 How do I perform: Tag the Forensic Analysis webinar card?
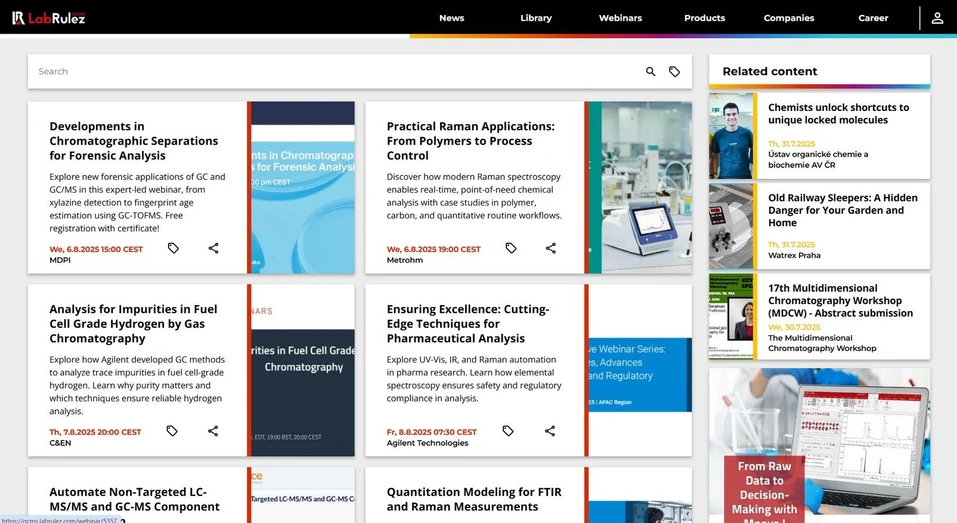point(173,248)
